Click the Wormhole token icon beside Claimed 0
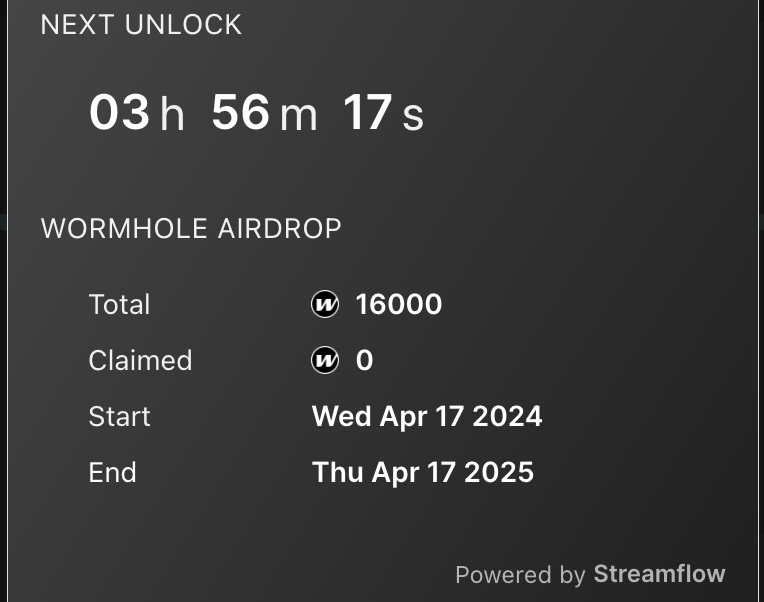This screenshot has width=764, height=602. tap(325, 361)
